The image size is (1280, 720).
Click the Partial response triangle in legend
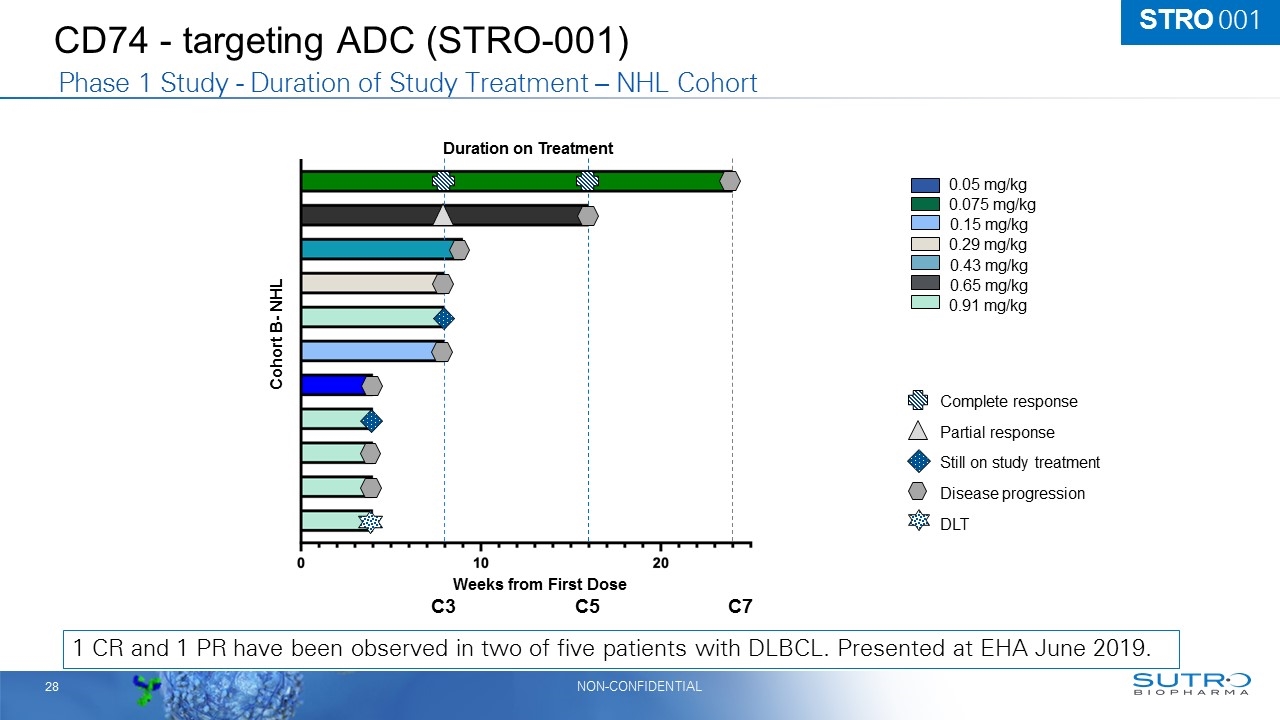tap(919, 432)
